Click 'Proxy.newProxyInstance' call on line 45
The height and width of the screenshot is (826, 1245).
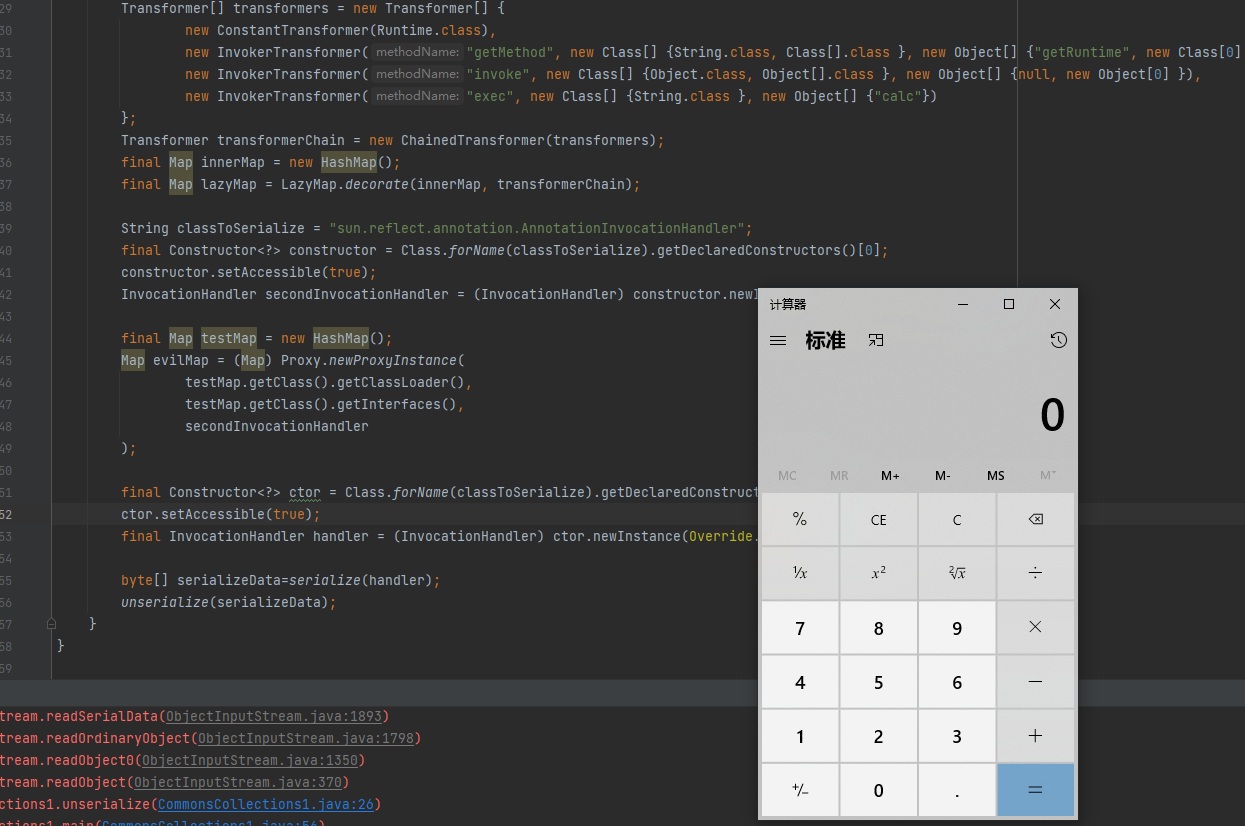tap(369, 360)
